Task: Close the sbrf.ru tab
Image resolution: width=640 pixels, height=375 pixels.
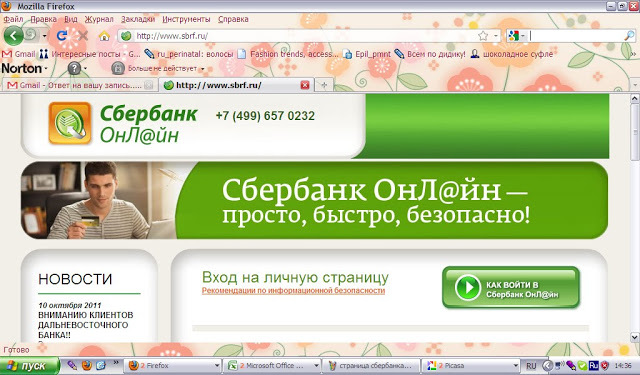Action: [x=304, y=85]
